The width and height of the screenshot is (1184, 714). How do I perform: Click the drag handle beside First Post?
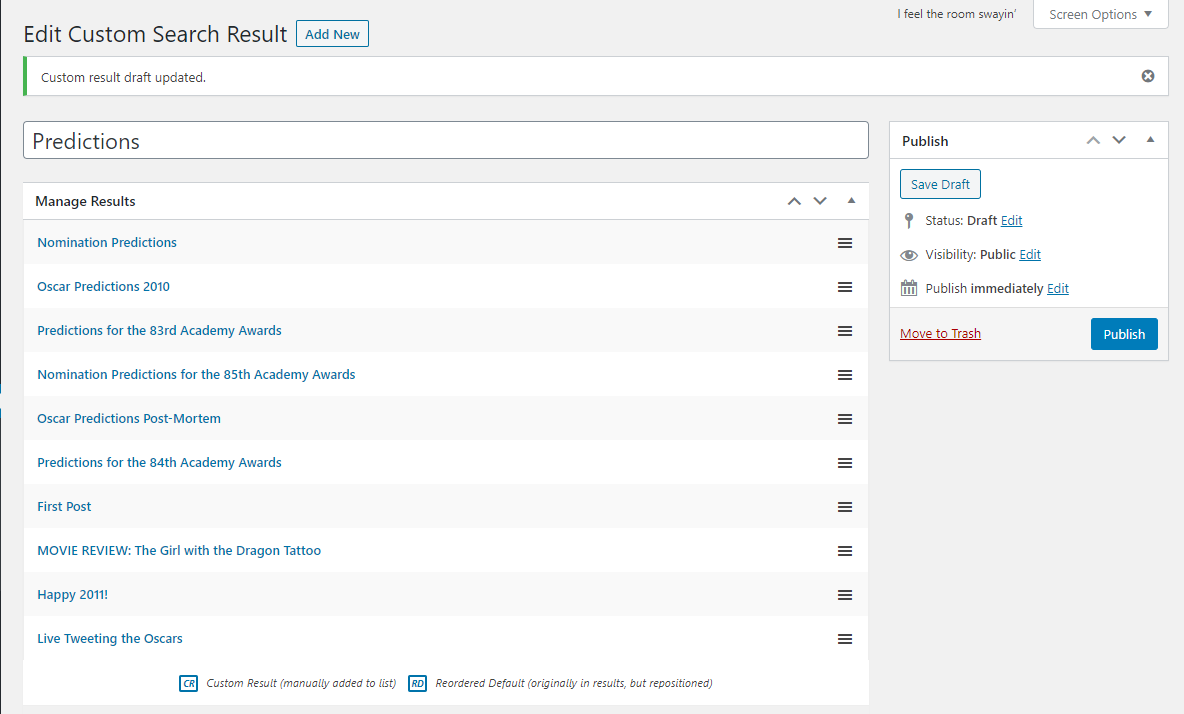(845, 507)
